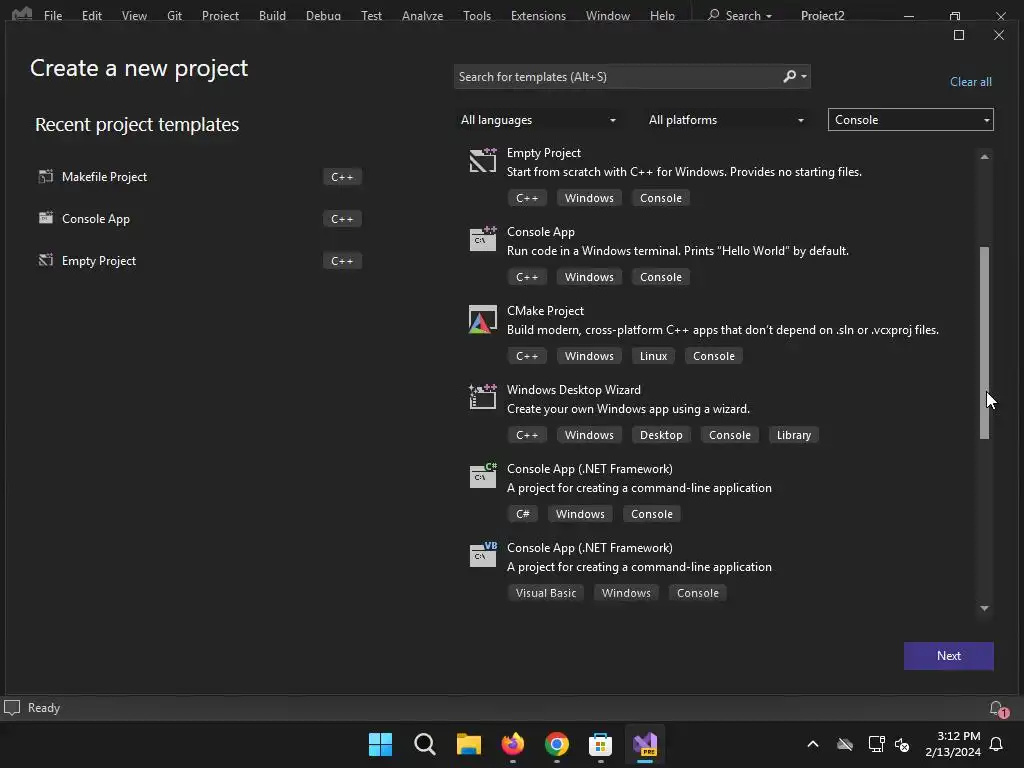Expand the search options arrow in template search

(x=804, y=76)
